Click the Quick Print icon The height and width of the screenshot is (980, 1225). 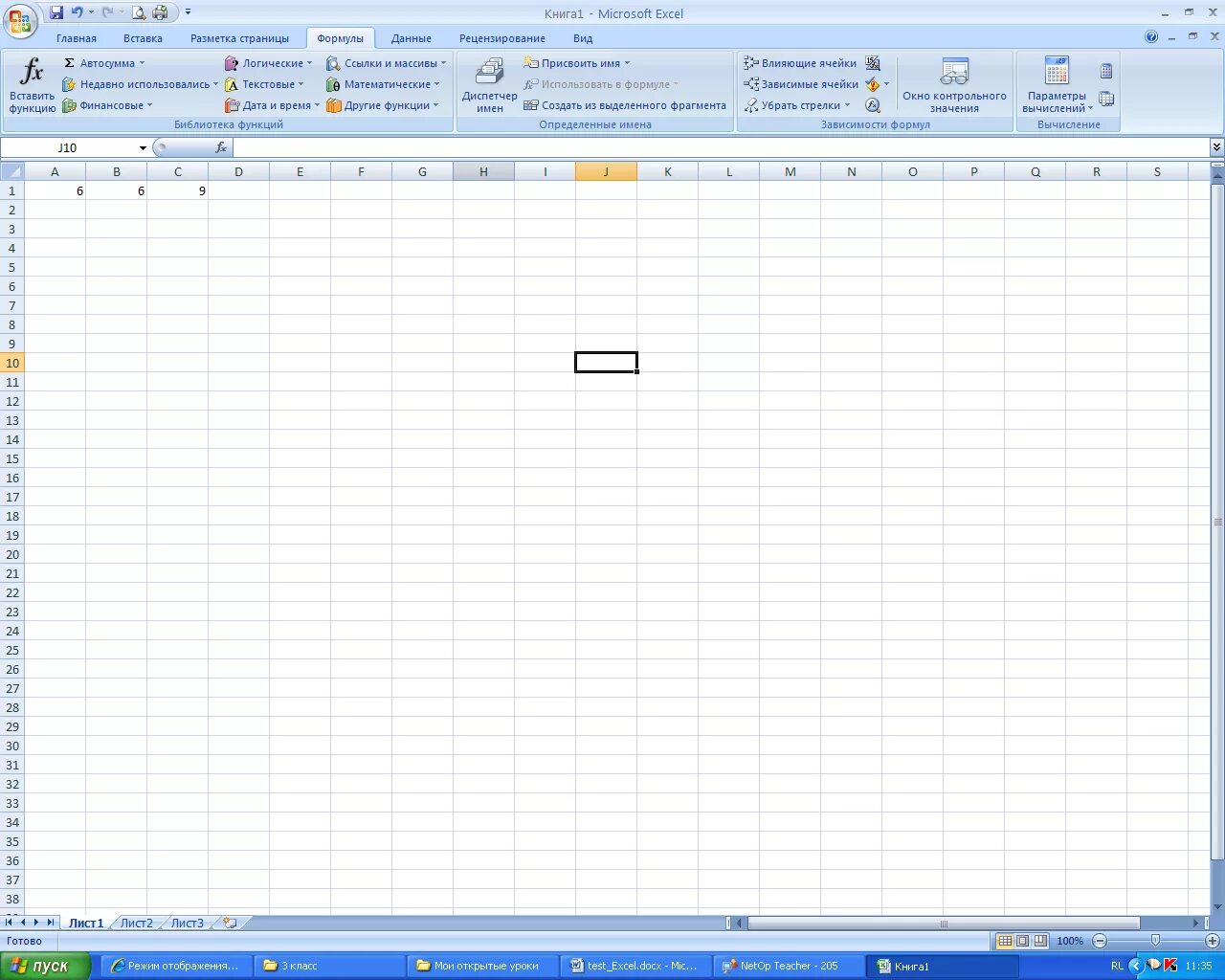pos(160,12)
